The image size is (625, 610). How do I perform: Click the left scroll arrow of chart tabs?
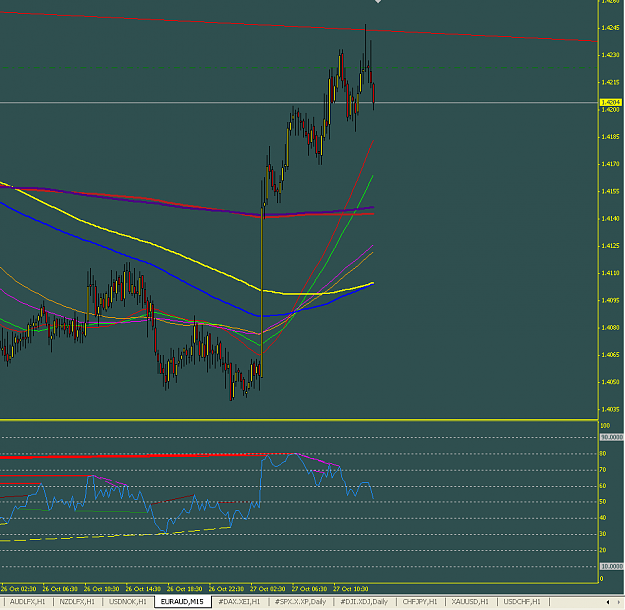pyautogui.click(x=608, y=602)
